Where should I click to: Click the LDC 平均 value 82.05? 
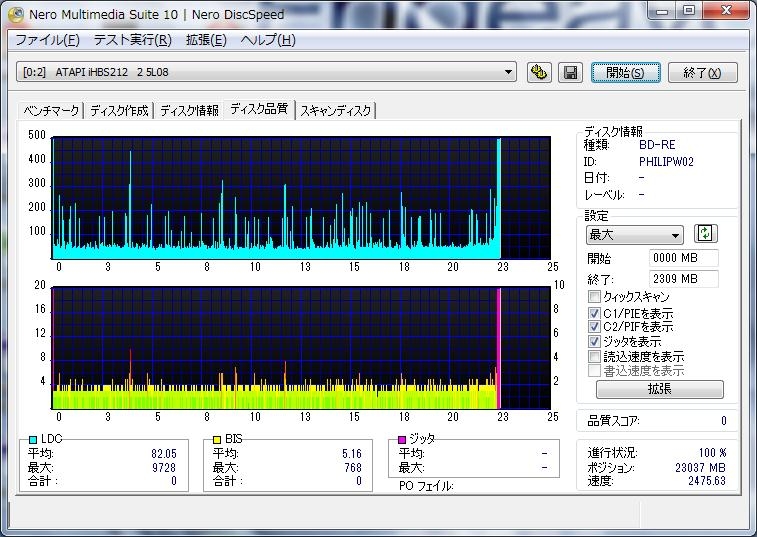(x=164, y=454)
